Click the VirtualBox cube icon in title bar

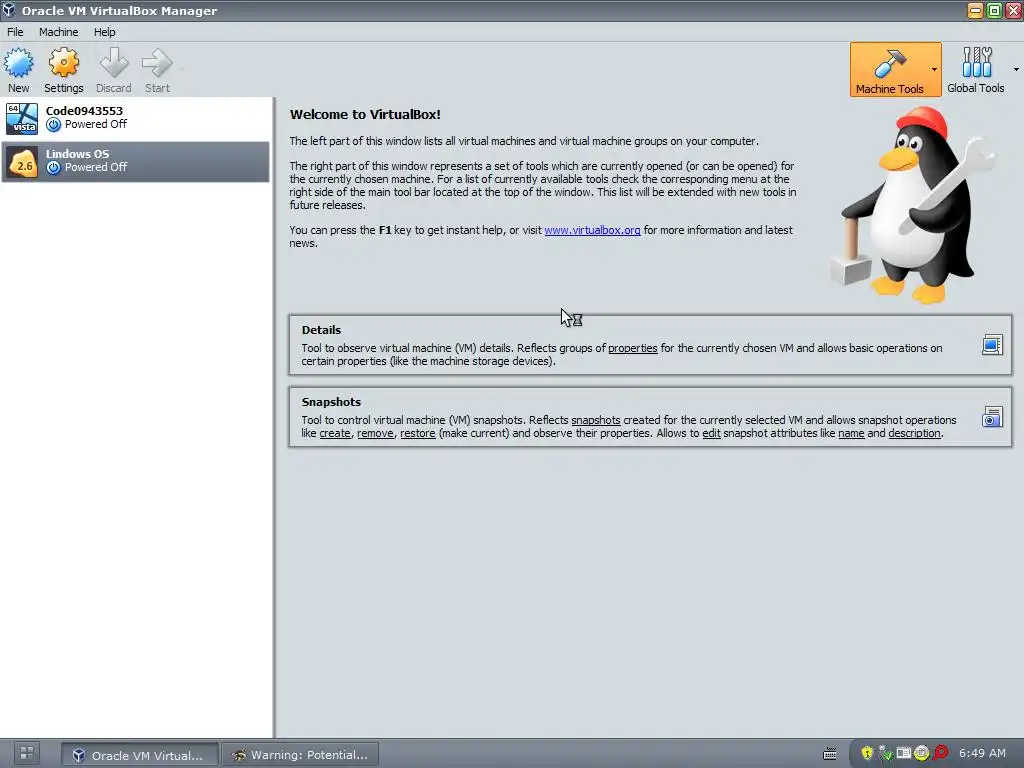click(x=9, y=10)
